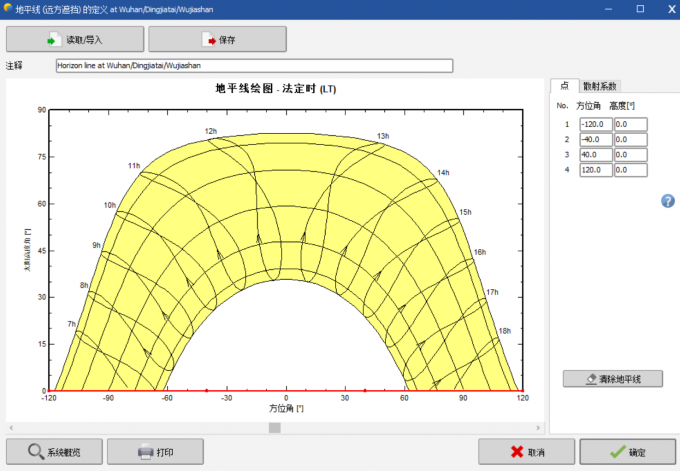Click the 保存 save button

pos(217,39)
